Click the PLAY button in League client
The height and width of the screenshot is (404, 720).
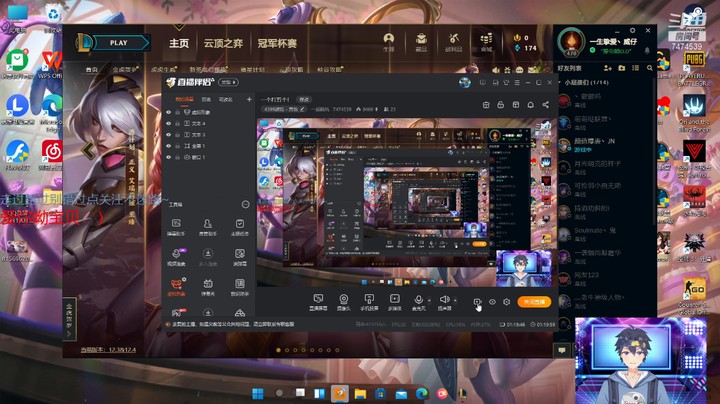tap(118, 43)
